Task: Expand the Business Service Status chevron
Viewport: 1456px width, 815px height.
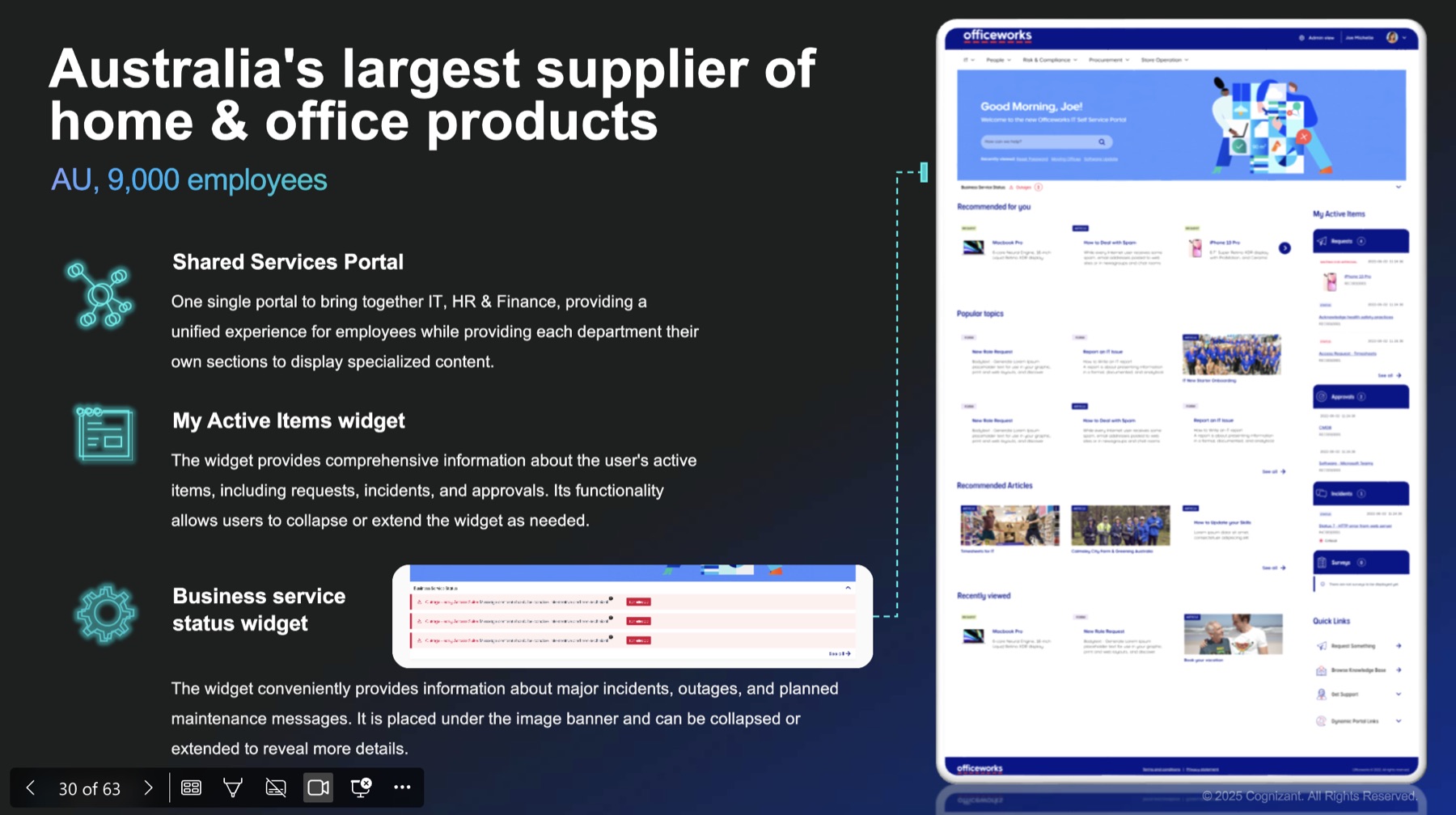Action: coord(1399,187)
